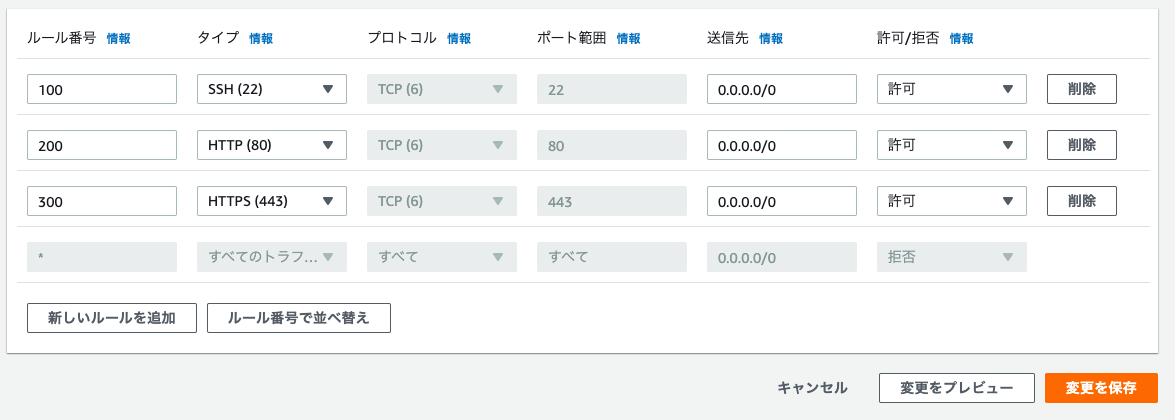Click the 送信先 column header text
The height and width of the screenshot is (420, 1175).
click(728, 38)
